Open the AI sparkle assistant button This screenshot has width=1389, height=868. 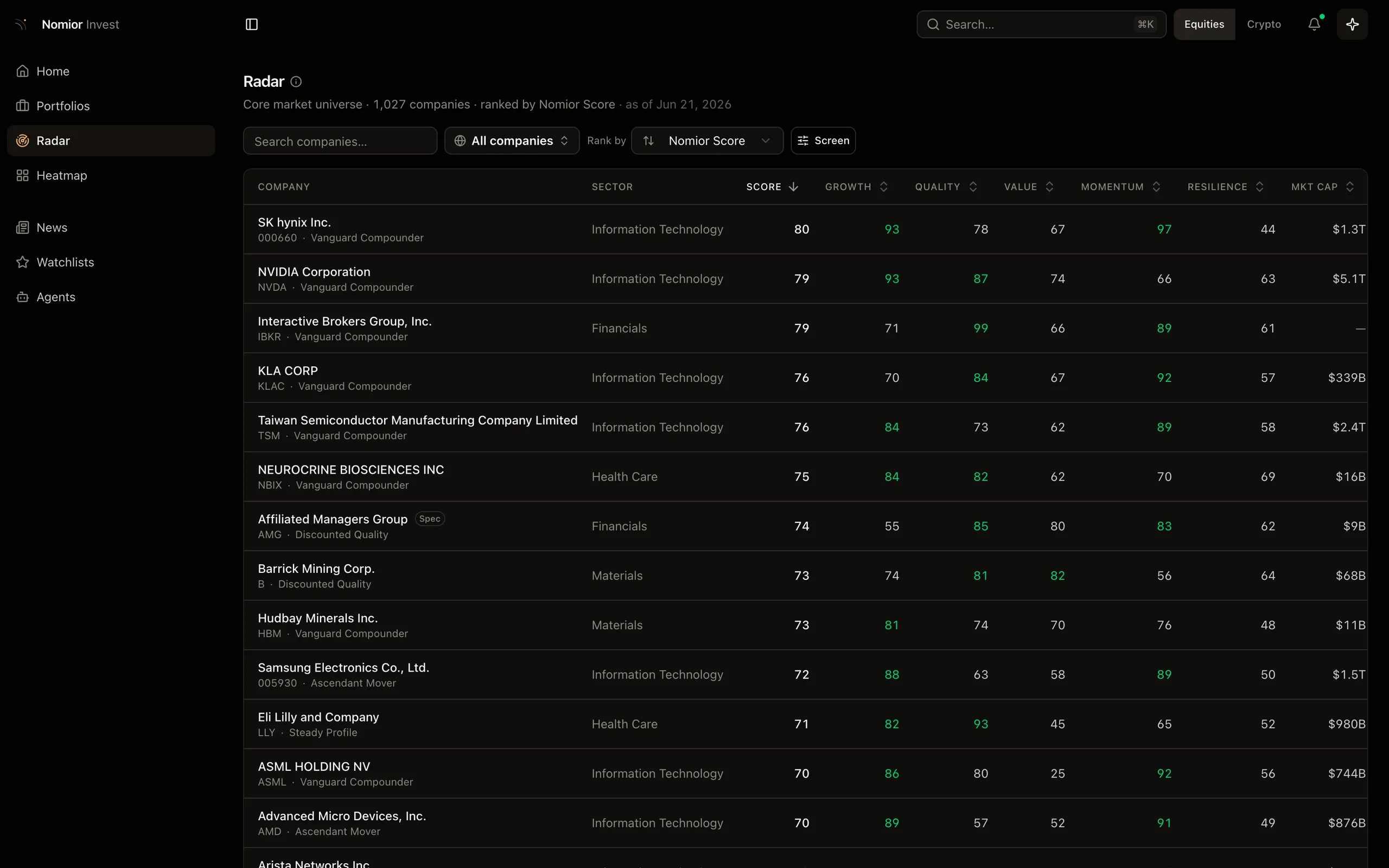click(1352, 24)
